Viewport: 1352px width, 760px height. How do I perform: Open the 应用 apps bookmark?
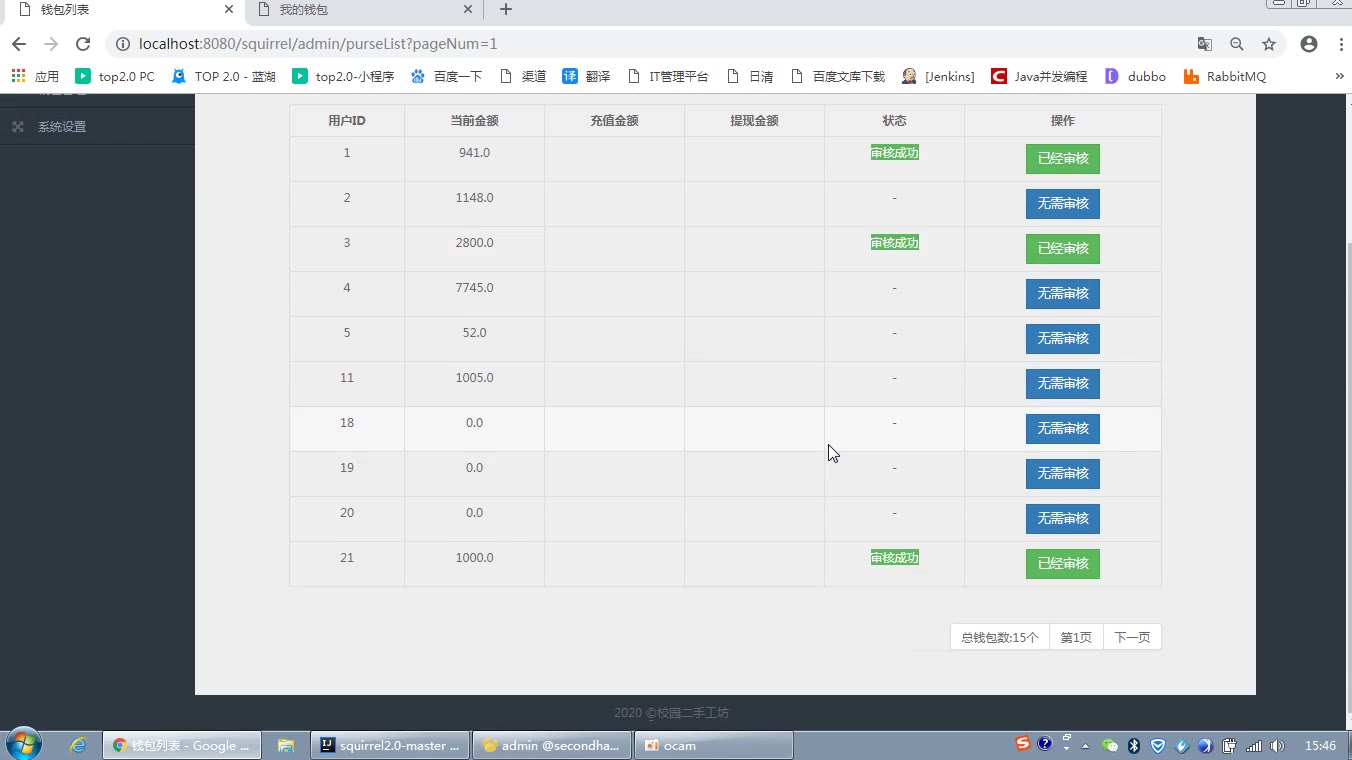(36, 76)
